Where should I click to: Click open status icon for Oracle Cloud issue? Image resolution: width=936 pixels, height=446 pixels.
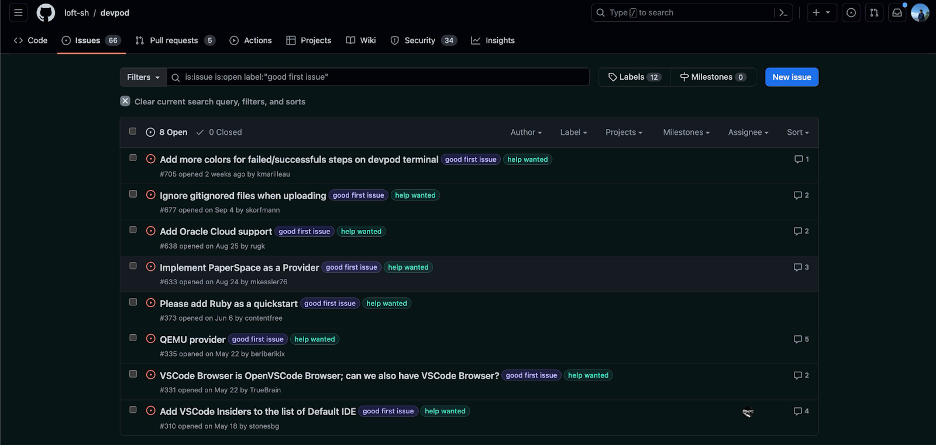pyautogui.click(x=150, y=230)
